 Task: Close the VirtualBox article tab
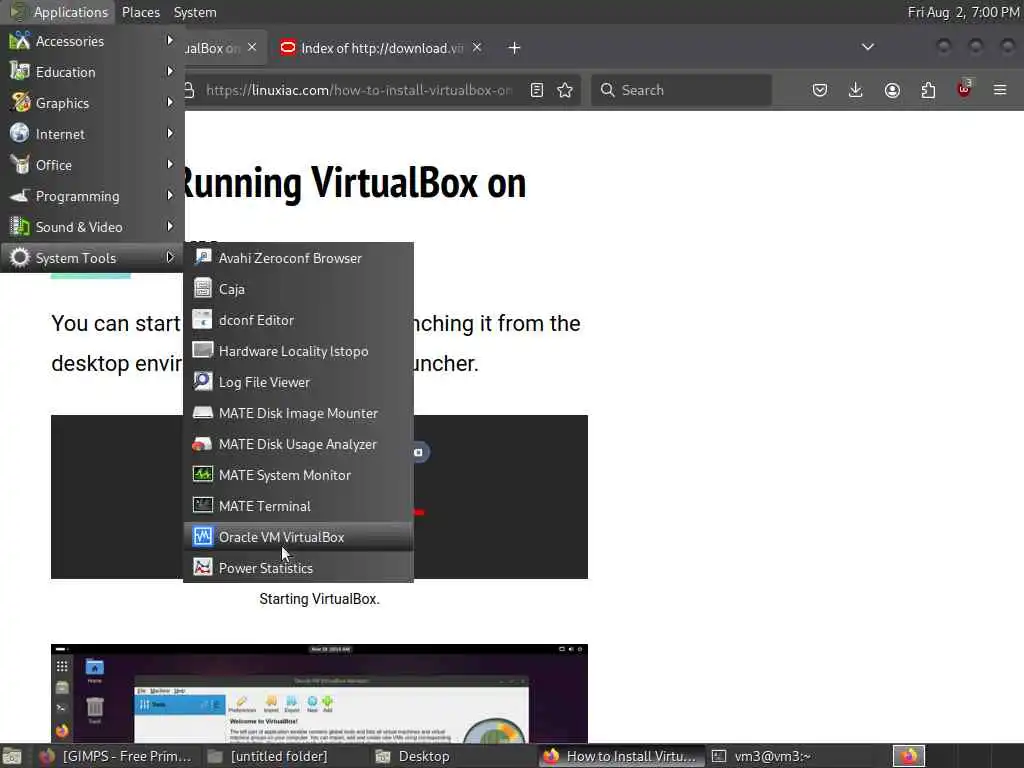point(252,47)
